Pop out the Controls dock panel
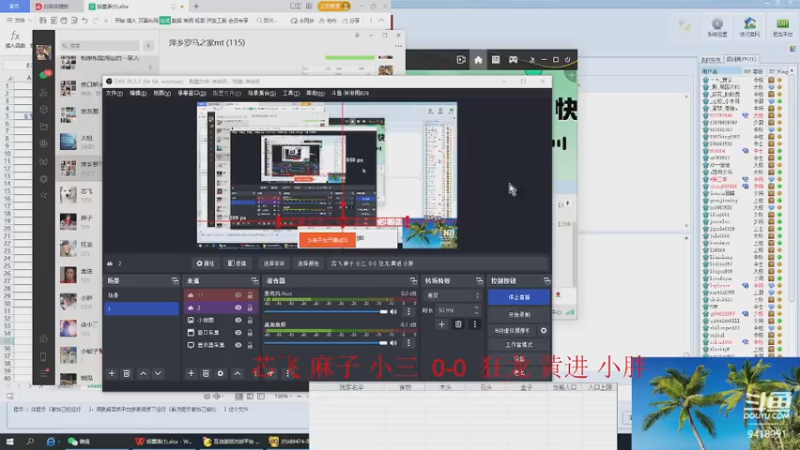Image resolution: width=800 pixels, height=450 pixels. [546, 281]
